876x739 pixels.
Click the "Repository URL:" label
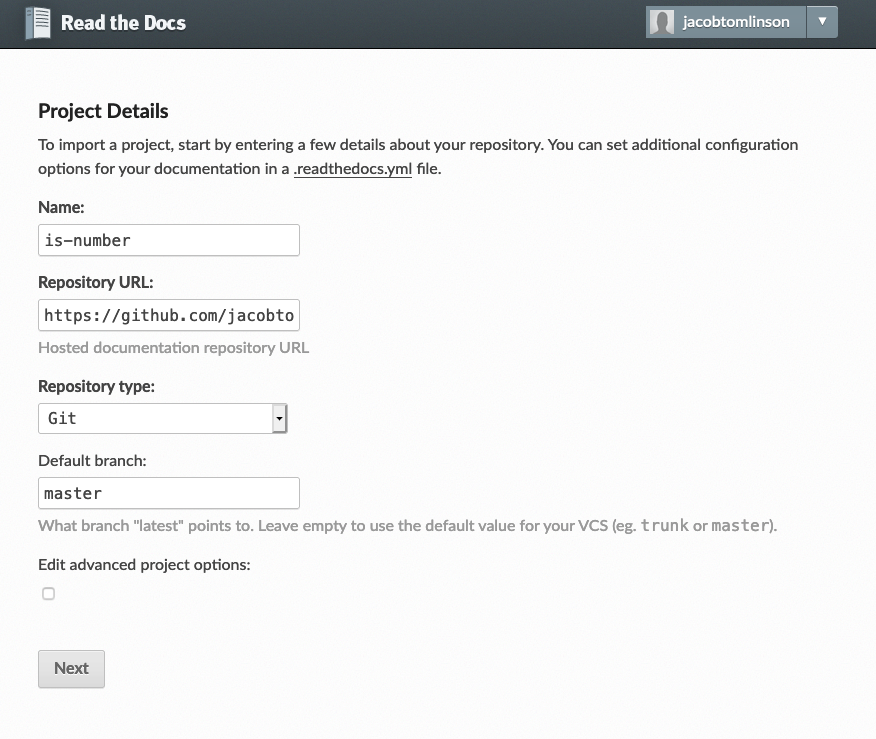[96, 283]
